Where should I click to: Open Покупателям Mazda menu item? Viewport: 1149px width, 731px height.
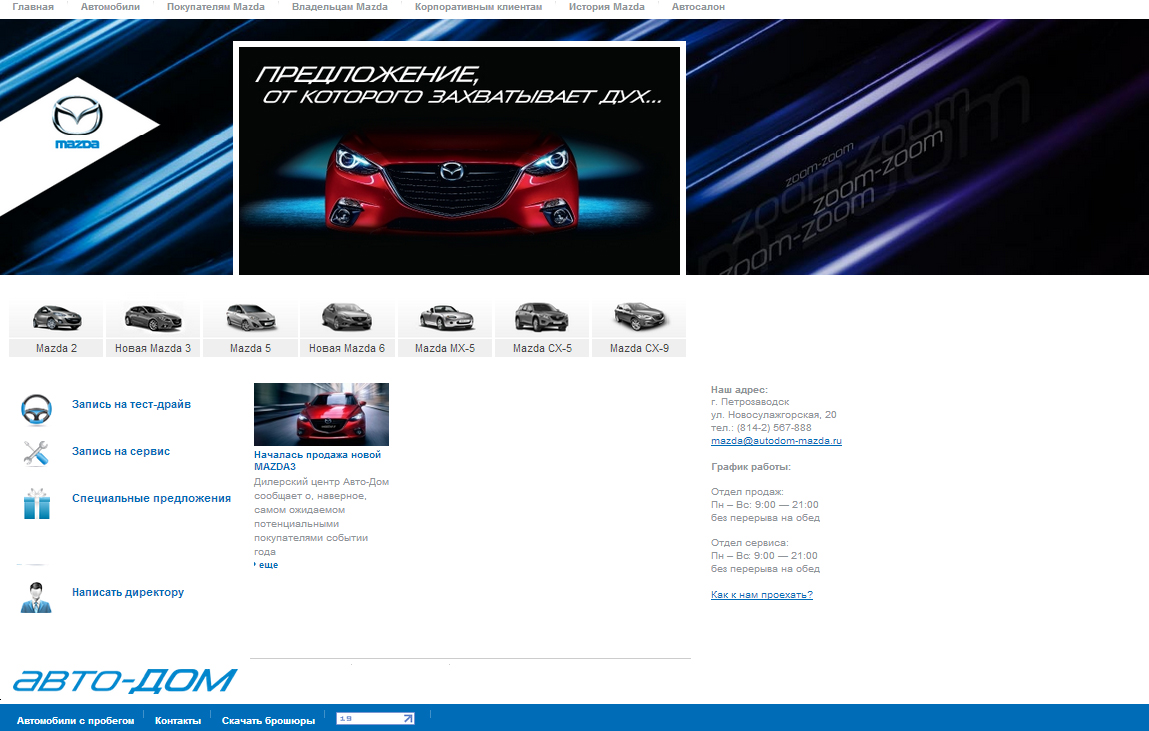pos(215,7)
